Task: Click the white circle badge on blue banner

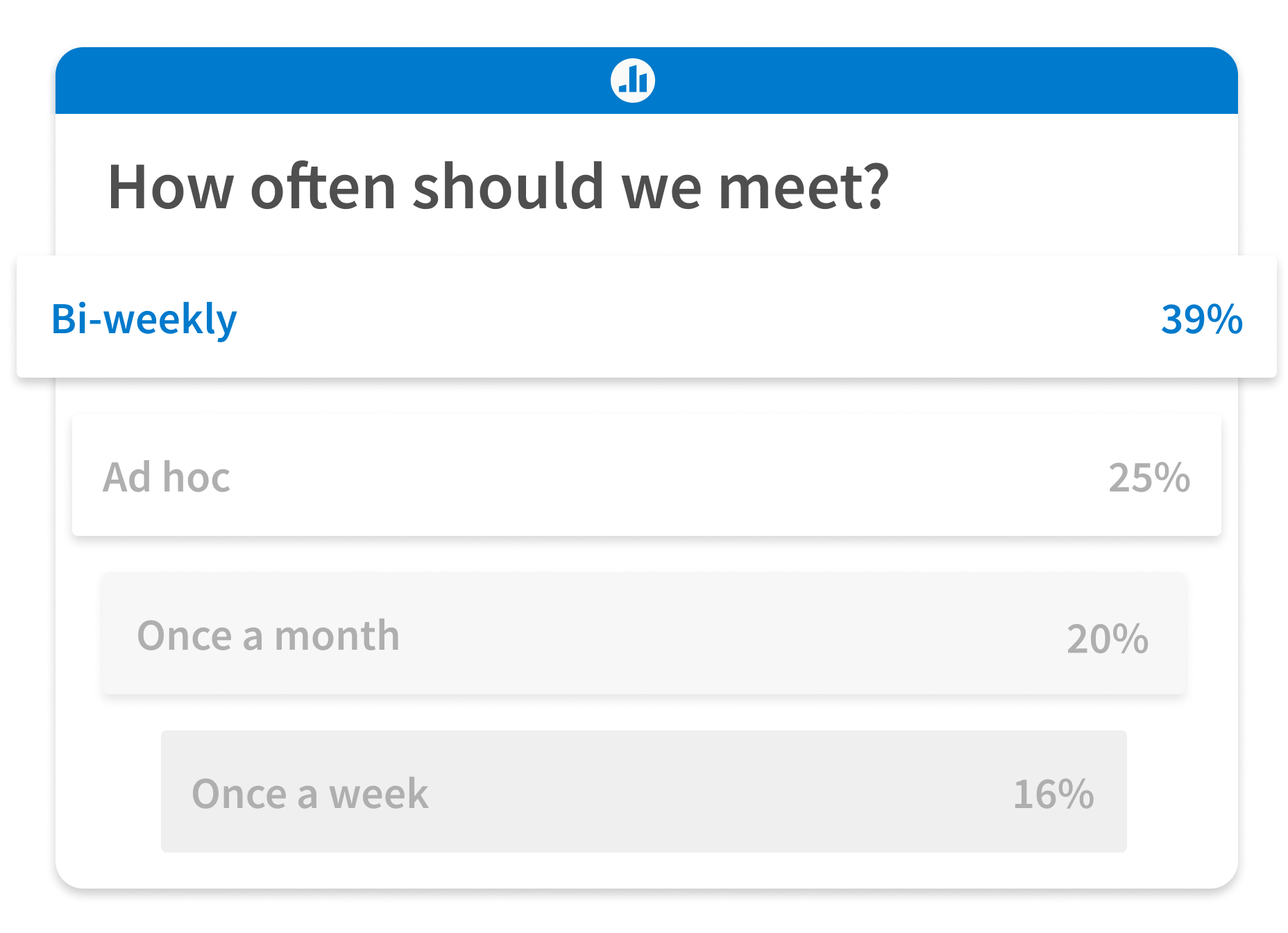Action: (634, 79)
